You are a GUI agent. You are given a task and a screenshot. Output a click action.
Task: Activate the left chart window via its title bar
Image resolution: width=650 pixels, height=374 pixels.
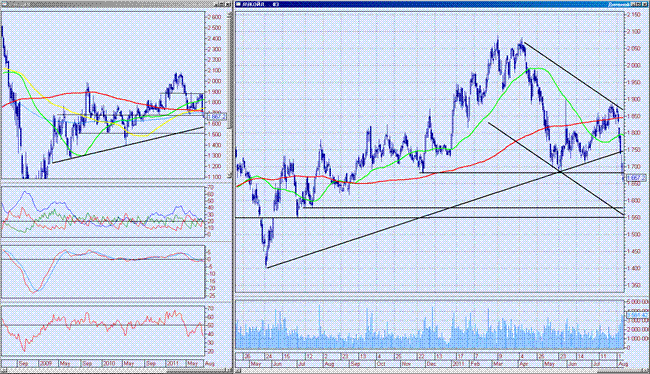point(108,4)
